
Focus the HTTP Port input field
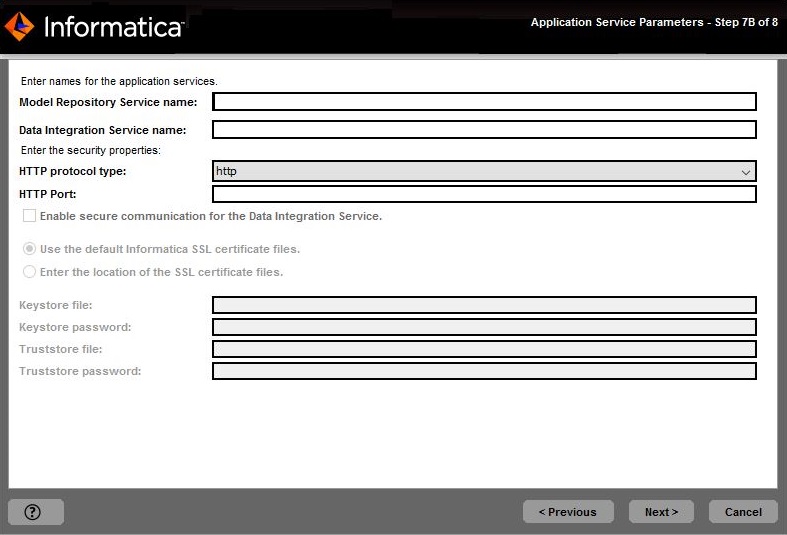coord(484,194)
